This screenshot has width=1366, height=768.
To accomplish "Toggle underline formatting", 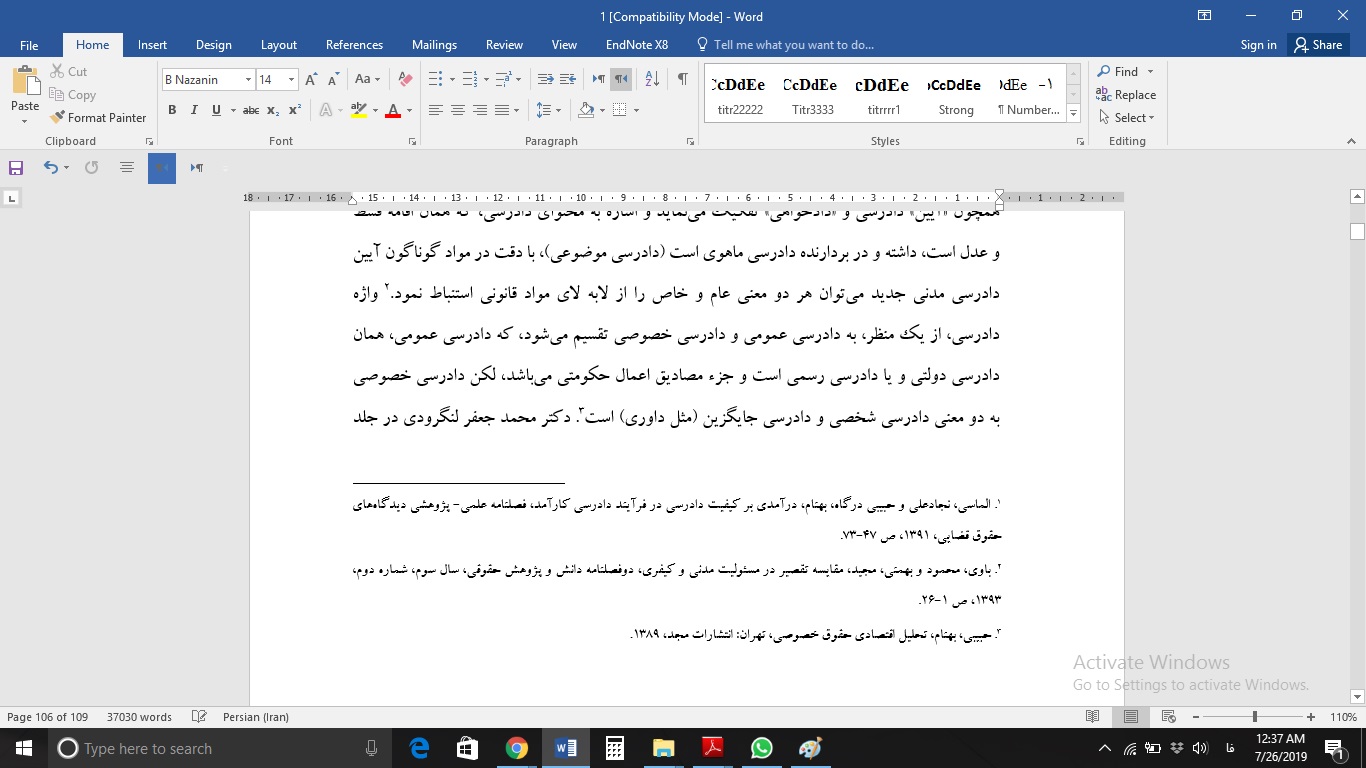I will click(214, 110).
